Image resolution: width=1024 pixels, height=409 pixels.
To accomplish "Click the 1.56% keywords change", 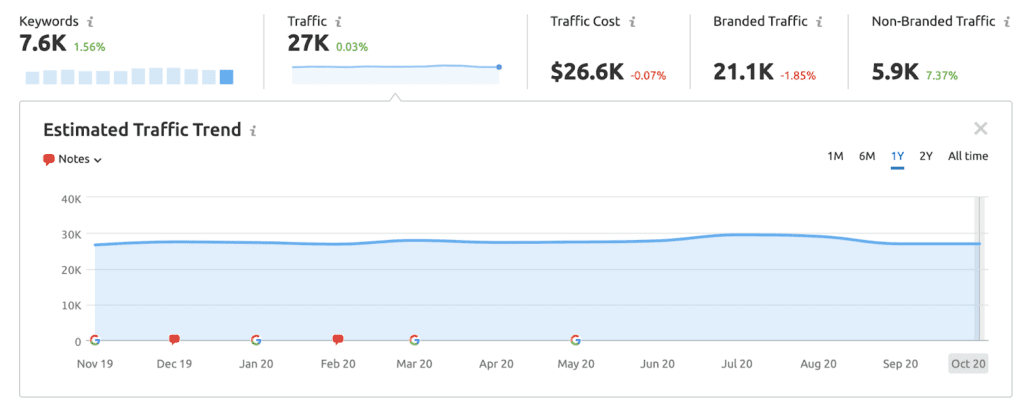I will [x=89, y=47].
